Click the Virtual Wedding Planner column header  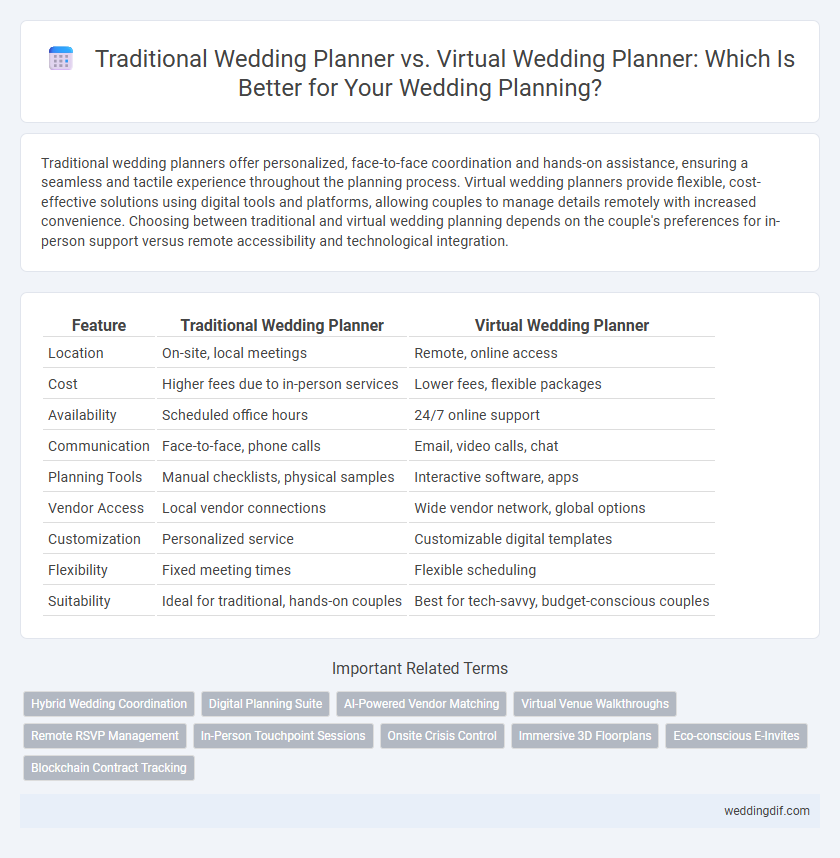[x=561, y=326]
